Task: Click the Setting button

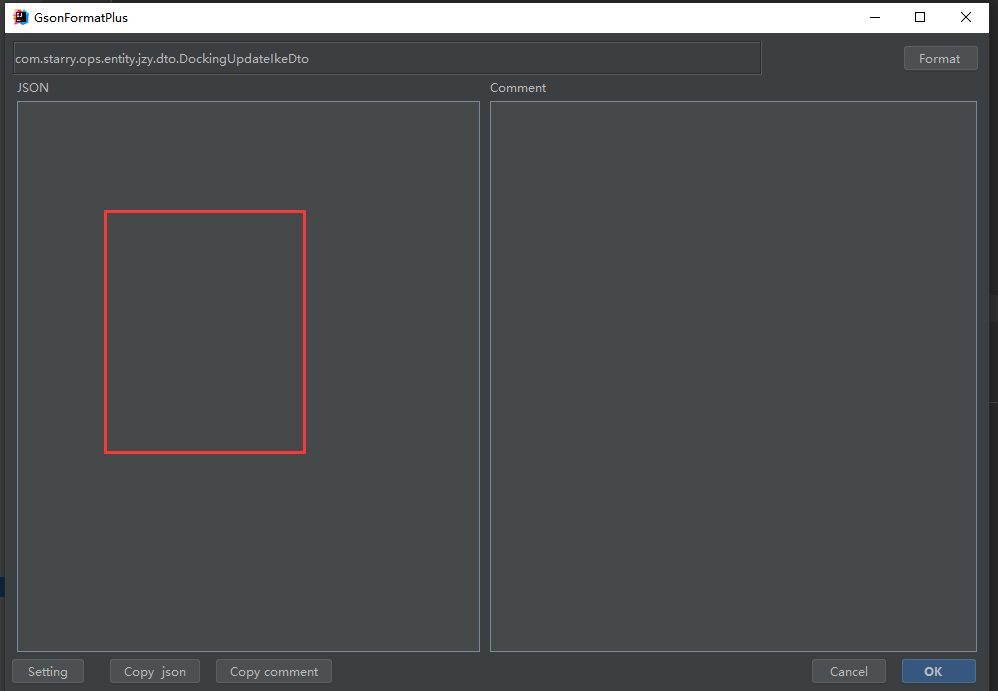Action: (47, 671)
